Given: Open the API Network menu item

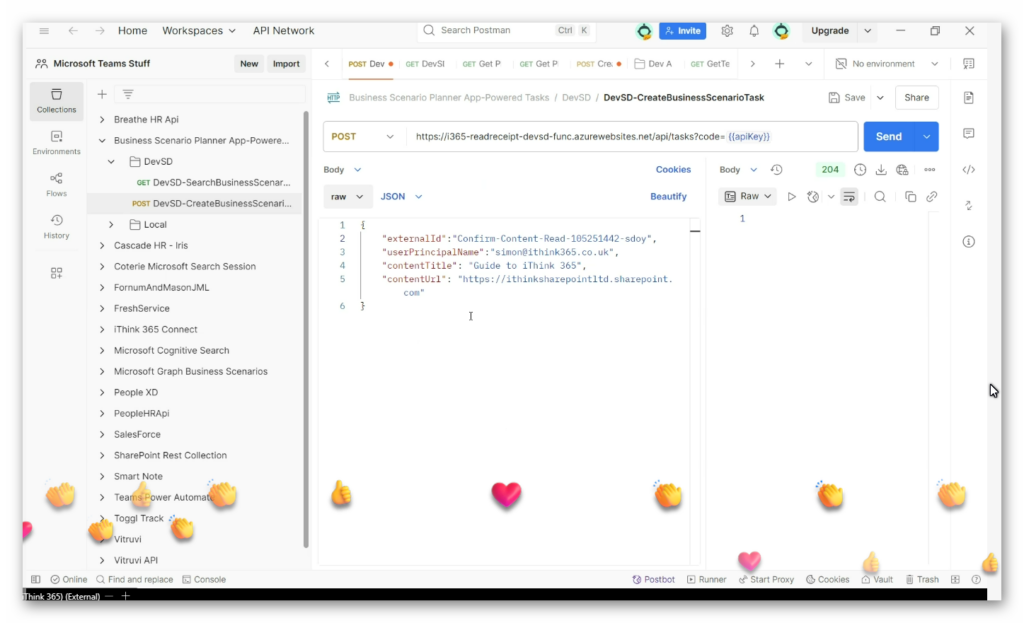Looking at the screenshot, I should click(x=283, y=31).
